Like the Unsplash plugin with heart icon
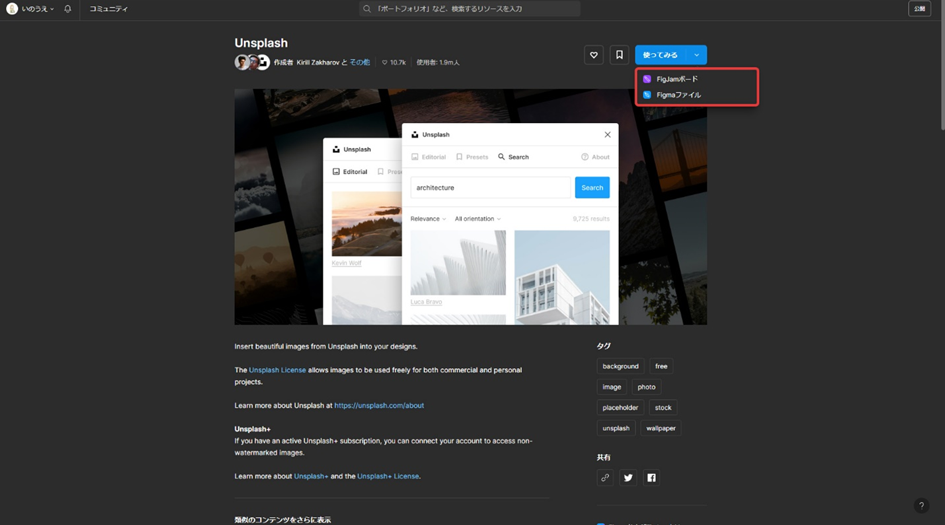The height and width of the screenshot is (525, 945). [x=594, y=55]
